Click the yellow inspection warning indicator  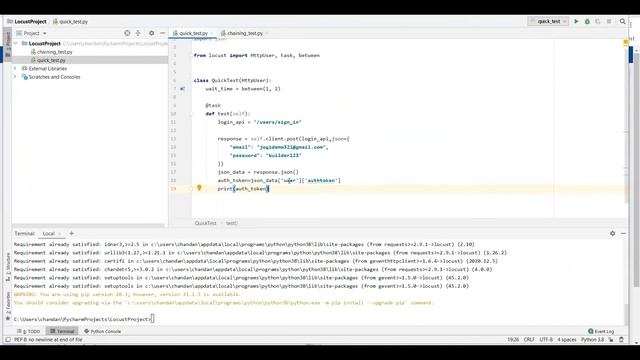tap(625, 42)
